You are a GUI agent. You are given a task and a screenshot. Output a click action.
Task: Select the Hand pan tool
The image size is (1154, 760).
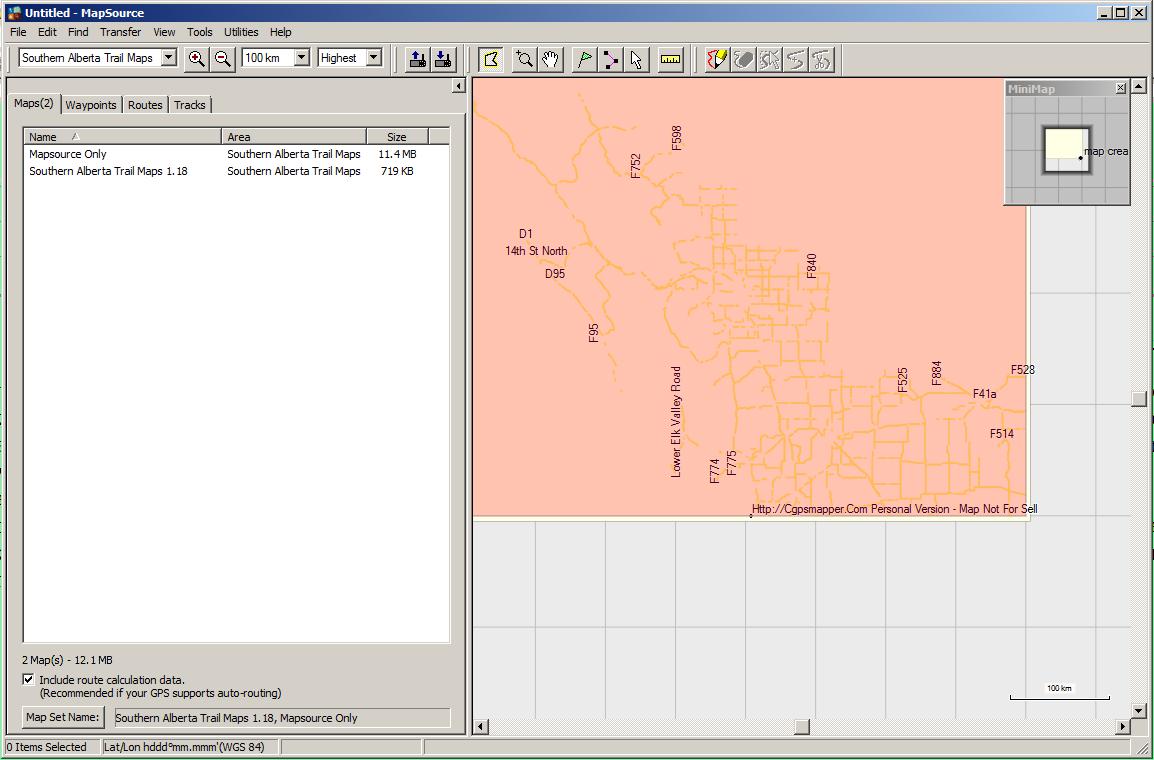550,59
